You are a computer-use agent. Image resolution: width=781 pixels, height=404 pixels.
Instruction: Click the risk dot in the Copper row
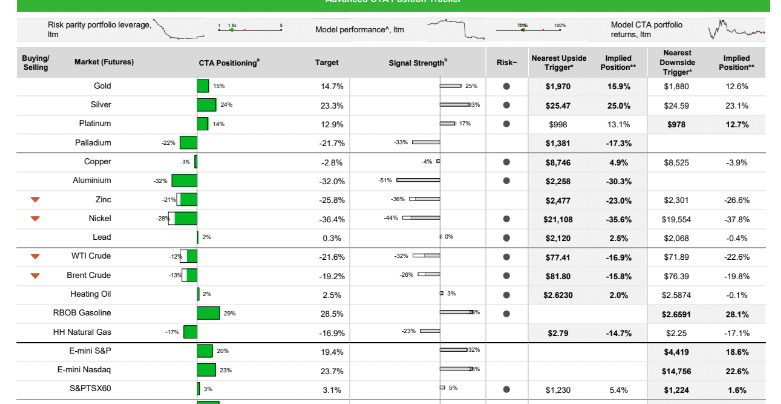[x=507, y=162]
